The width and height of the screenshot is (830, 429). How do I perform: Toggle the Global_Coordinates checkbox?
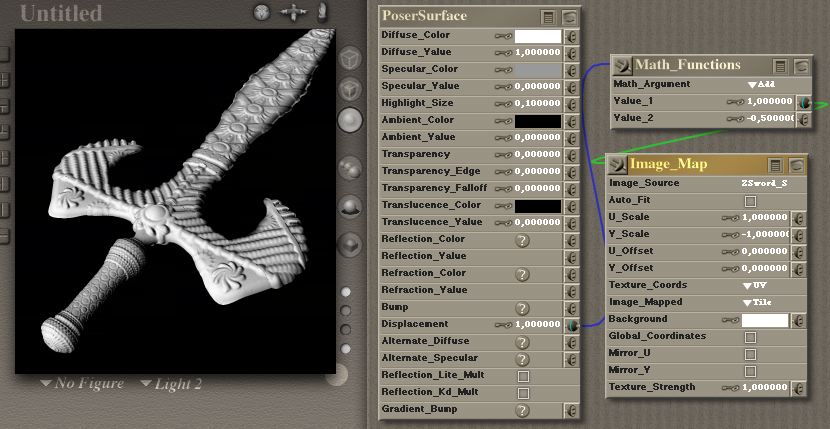pyautogui.click(x=750, y=337)
